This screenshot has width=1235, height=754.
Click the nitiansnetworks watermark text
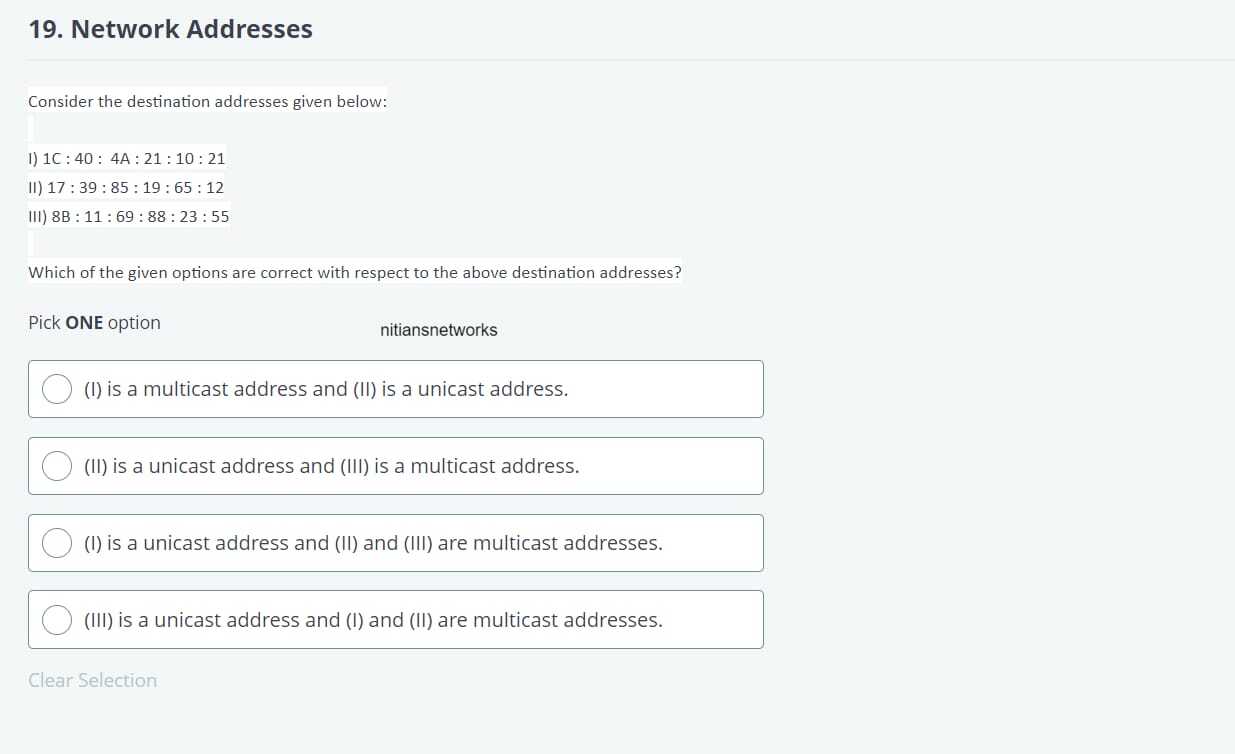pos(439,330)
